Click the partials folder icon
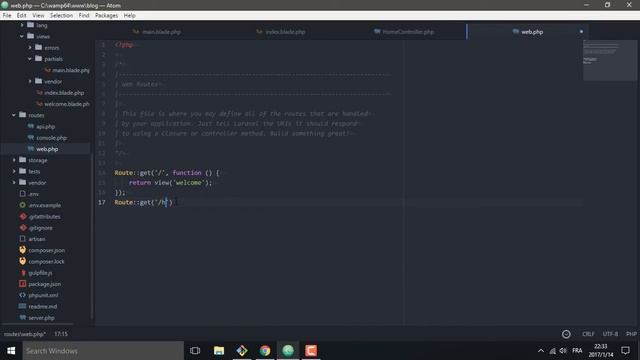This screenshot has height=360, width=640. coord(38,58)
